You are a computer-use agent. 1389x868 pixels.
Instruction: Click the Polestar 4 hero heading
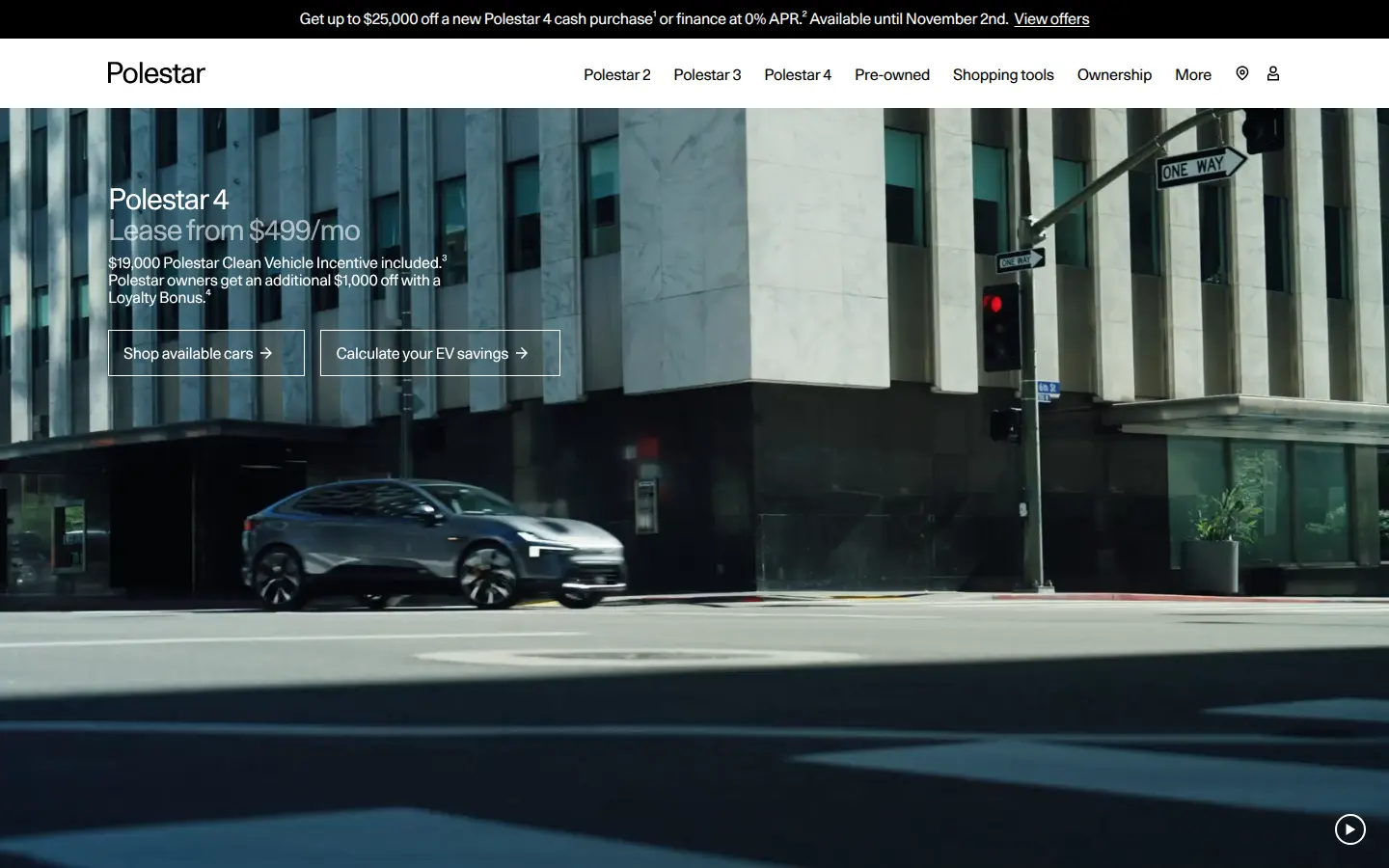[169, 200]
